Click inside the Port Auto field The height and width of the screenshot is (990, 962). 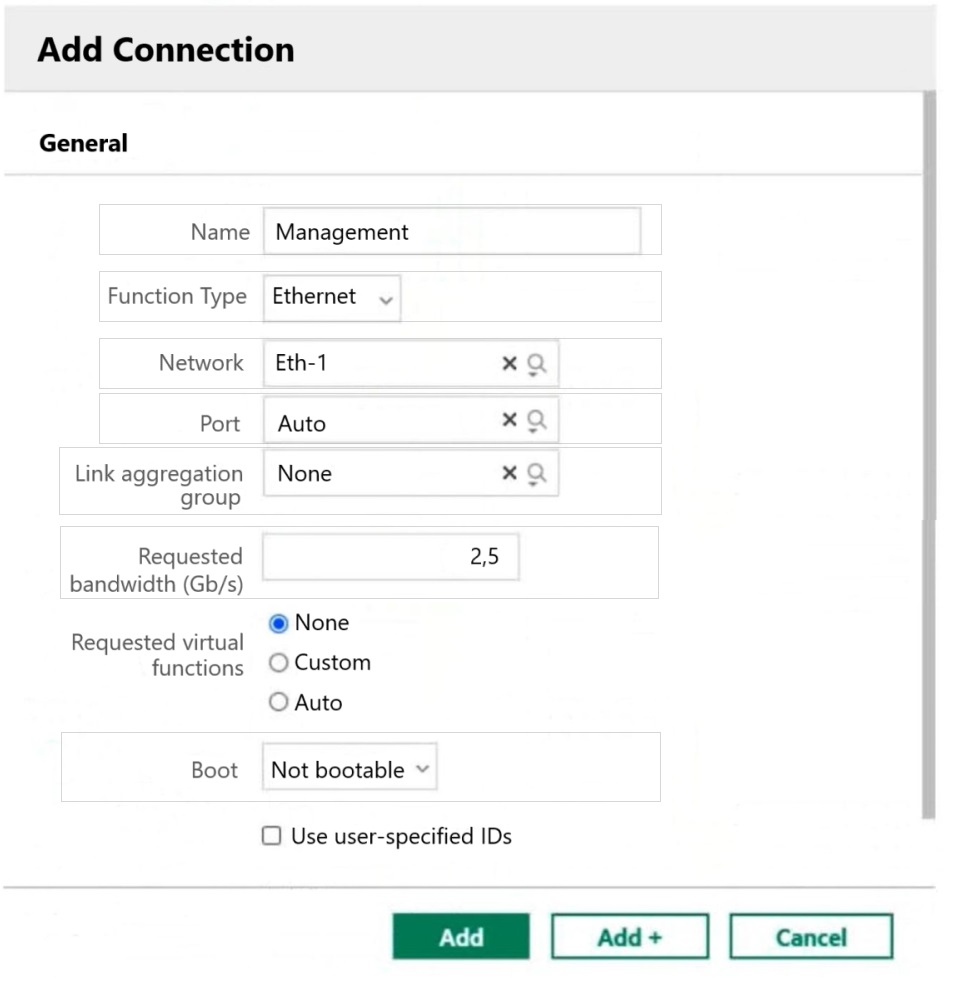[381, 420]
